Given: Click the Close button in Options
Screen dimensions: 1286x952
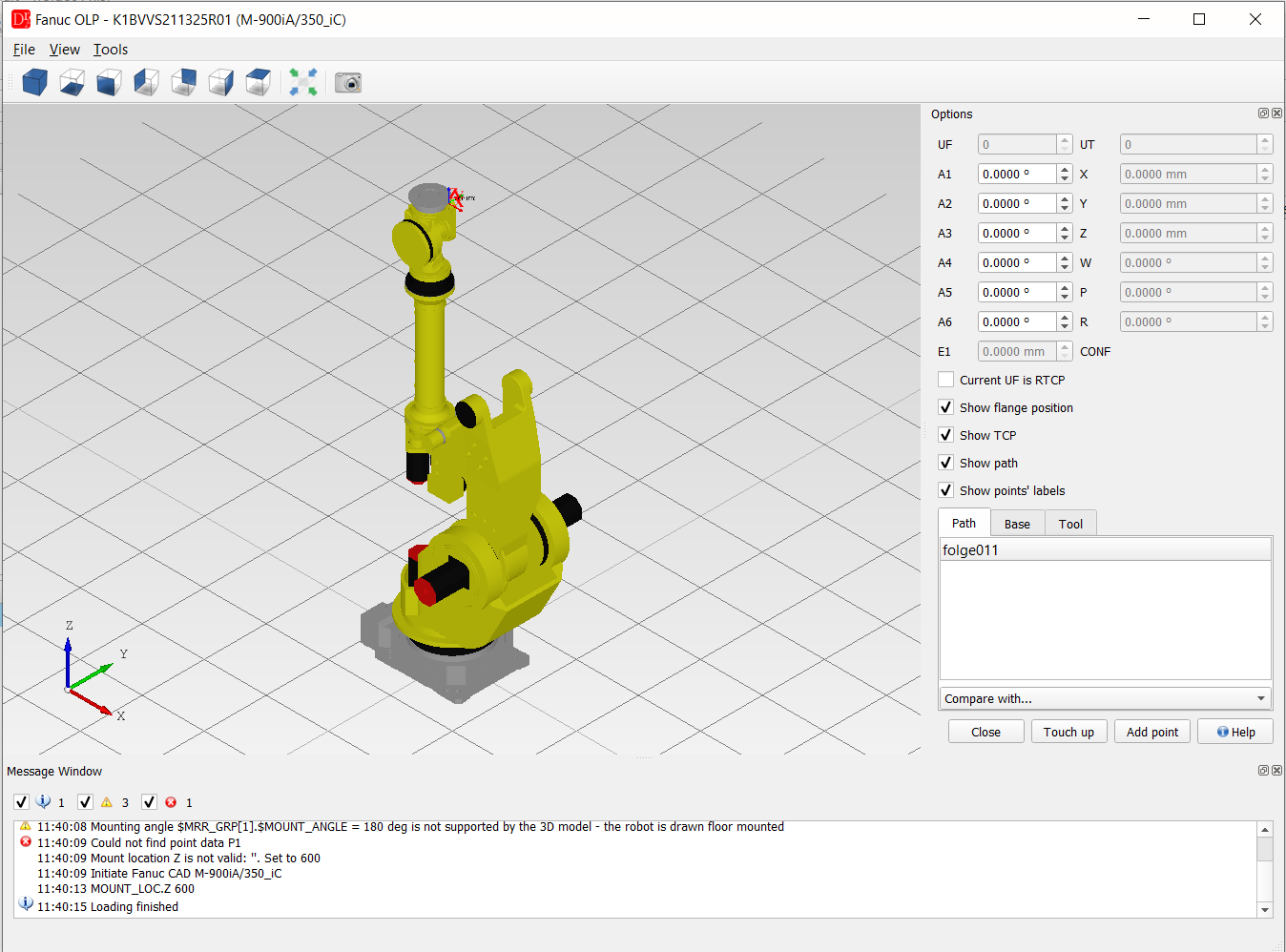Looking at the screenshot, I should [985, 732].
